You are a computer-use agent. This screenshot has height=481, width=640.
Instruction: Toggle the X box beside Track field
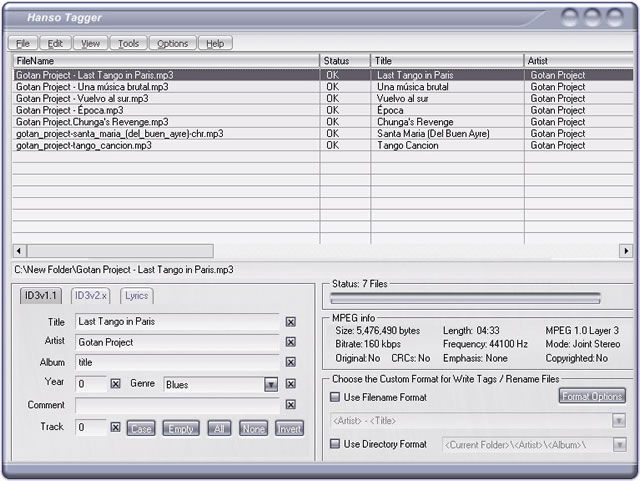point(115,427)
